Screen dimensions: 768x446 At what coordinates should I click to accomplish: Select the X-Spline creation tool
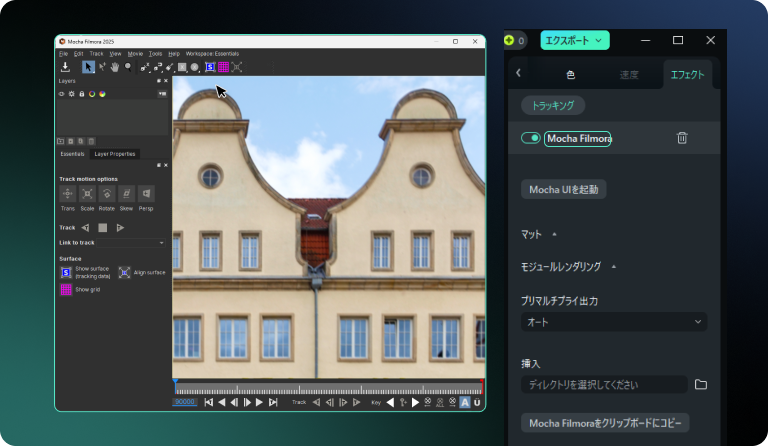pyautogui.click(x=144, y=68)
